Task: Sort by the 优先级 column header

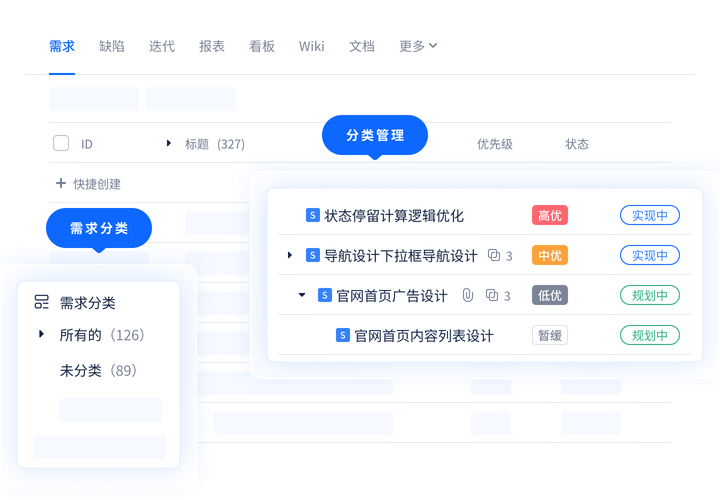Action: [x=495, y=144]
